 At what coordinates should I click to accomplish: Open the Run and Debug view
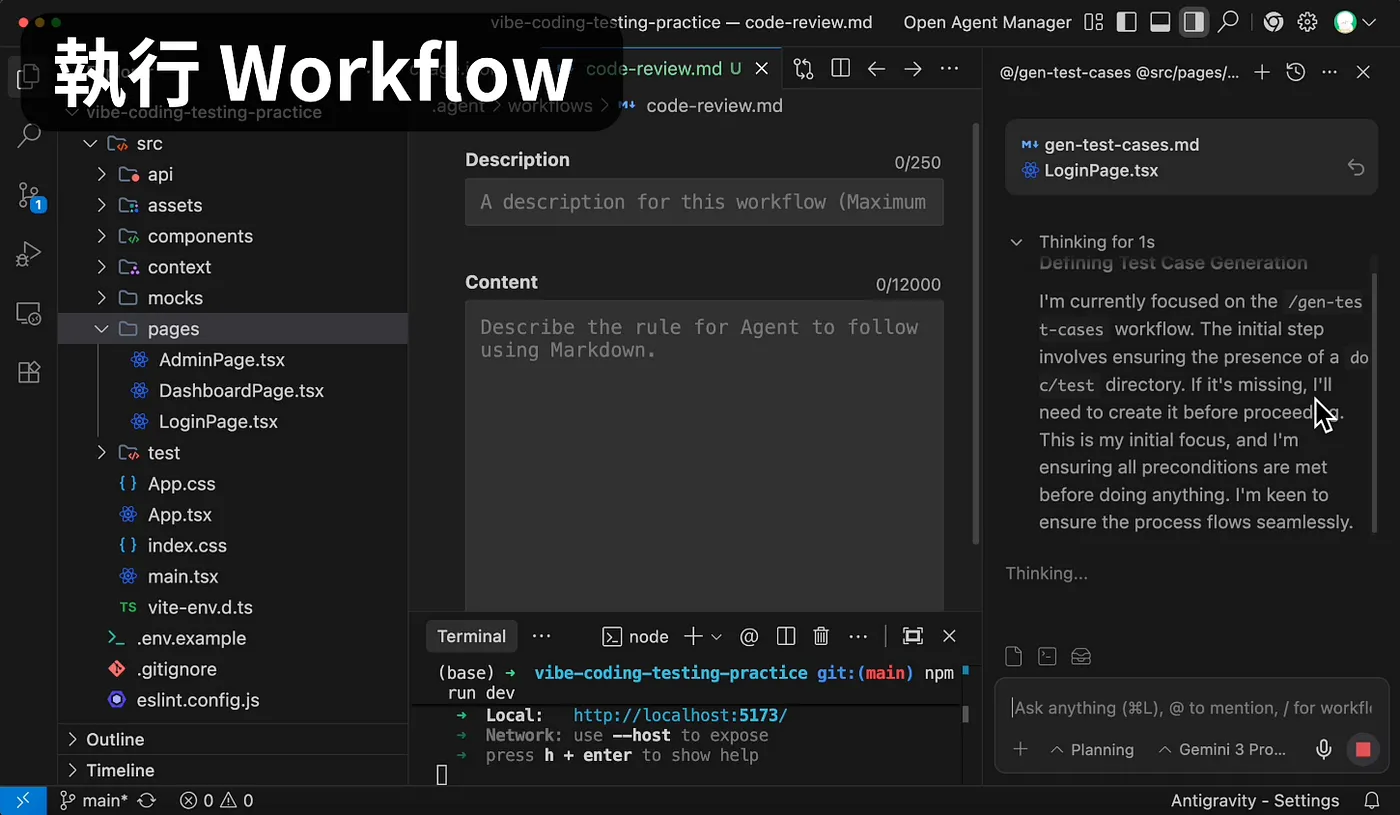[29, 254]
